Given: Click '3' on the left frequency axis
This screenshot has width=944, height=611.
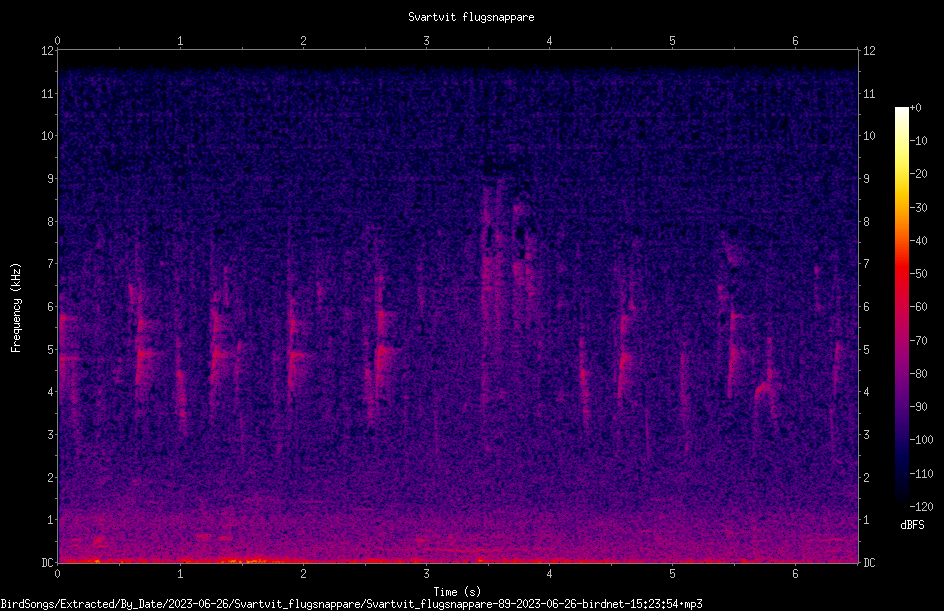Looking at the screenshot, I should pos(51,435).
